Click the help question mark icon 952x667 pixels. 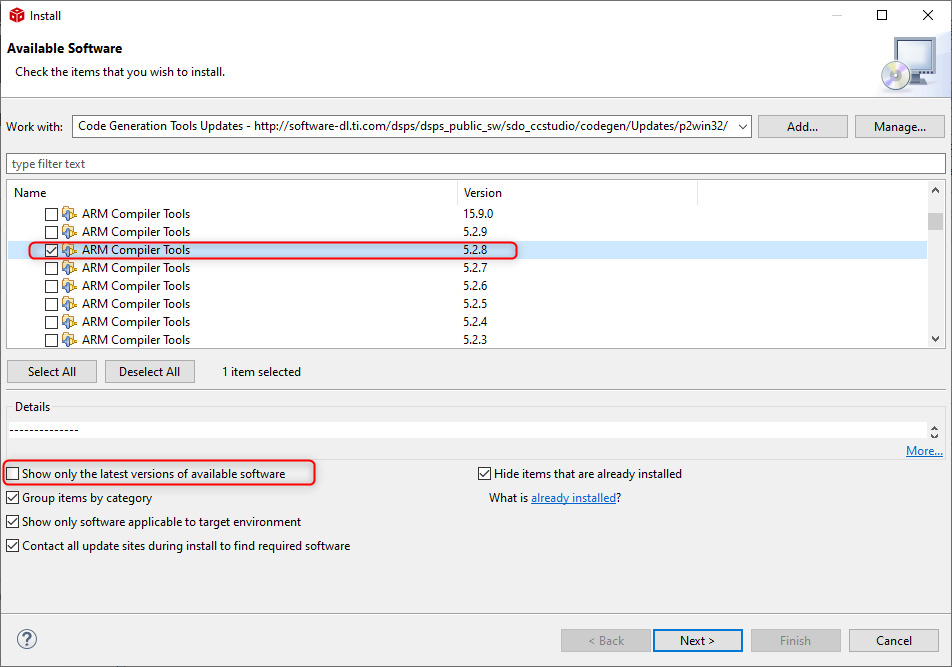pos(27,640)
